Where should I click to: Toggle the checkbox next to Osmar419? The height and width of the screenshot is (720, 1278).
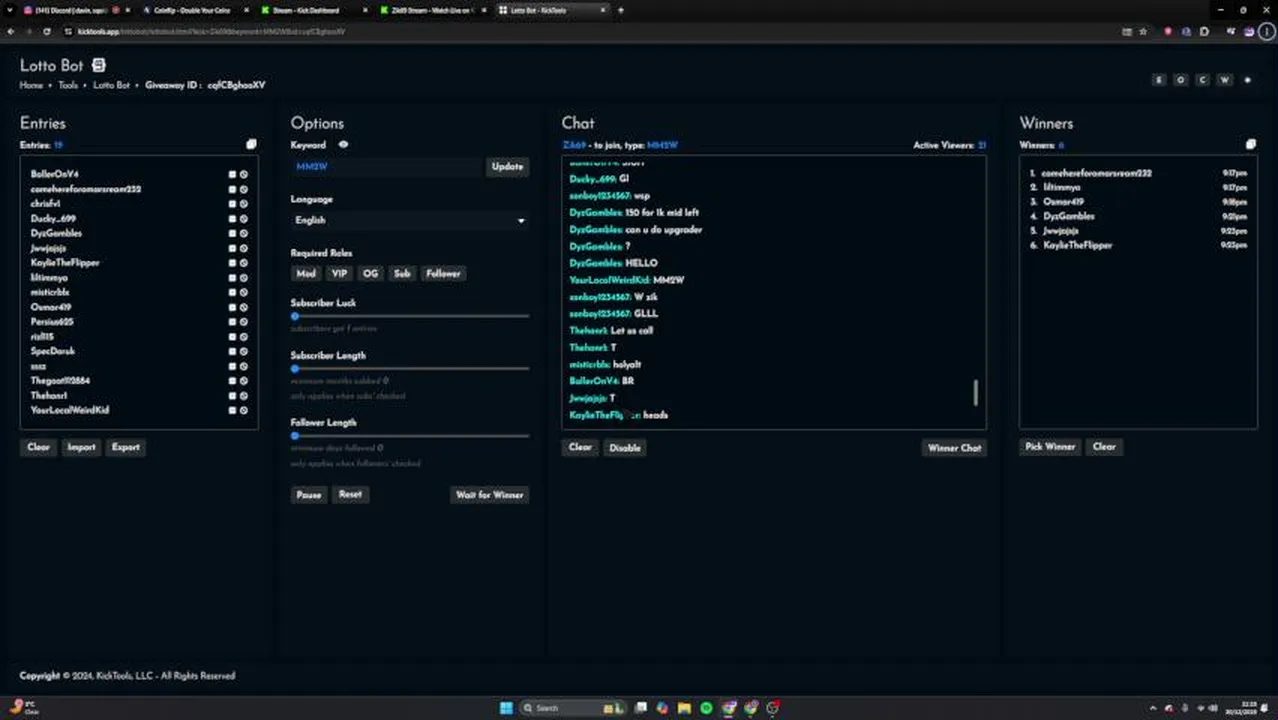232,307
